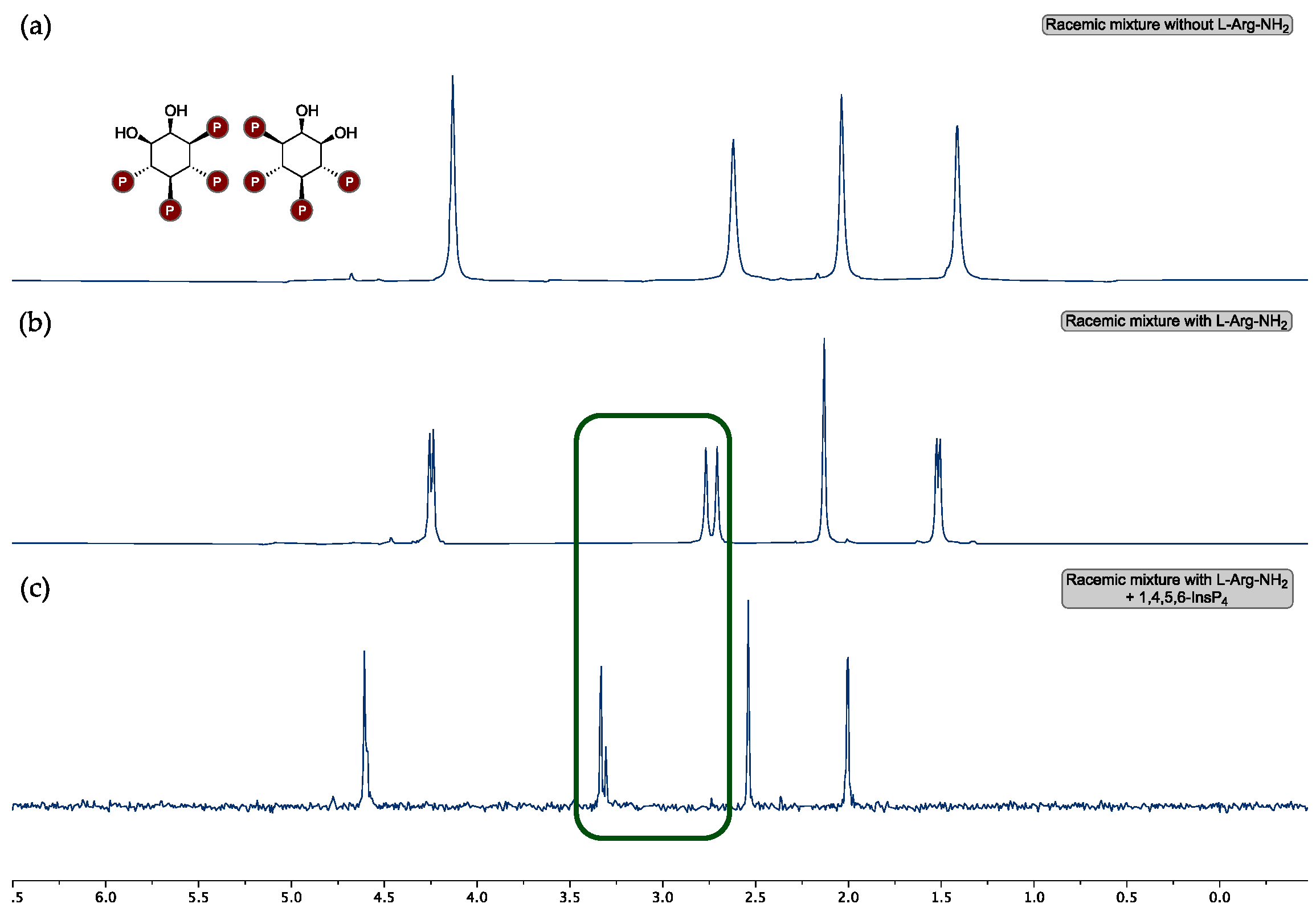1316x920 pixels.
Task: Click the 'Racemic mixture with L-Arg-NH2' label in panel b
Action: [1176, 321]
